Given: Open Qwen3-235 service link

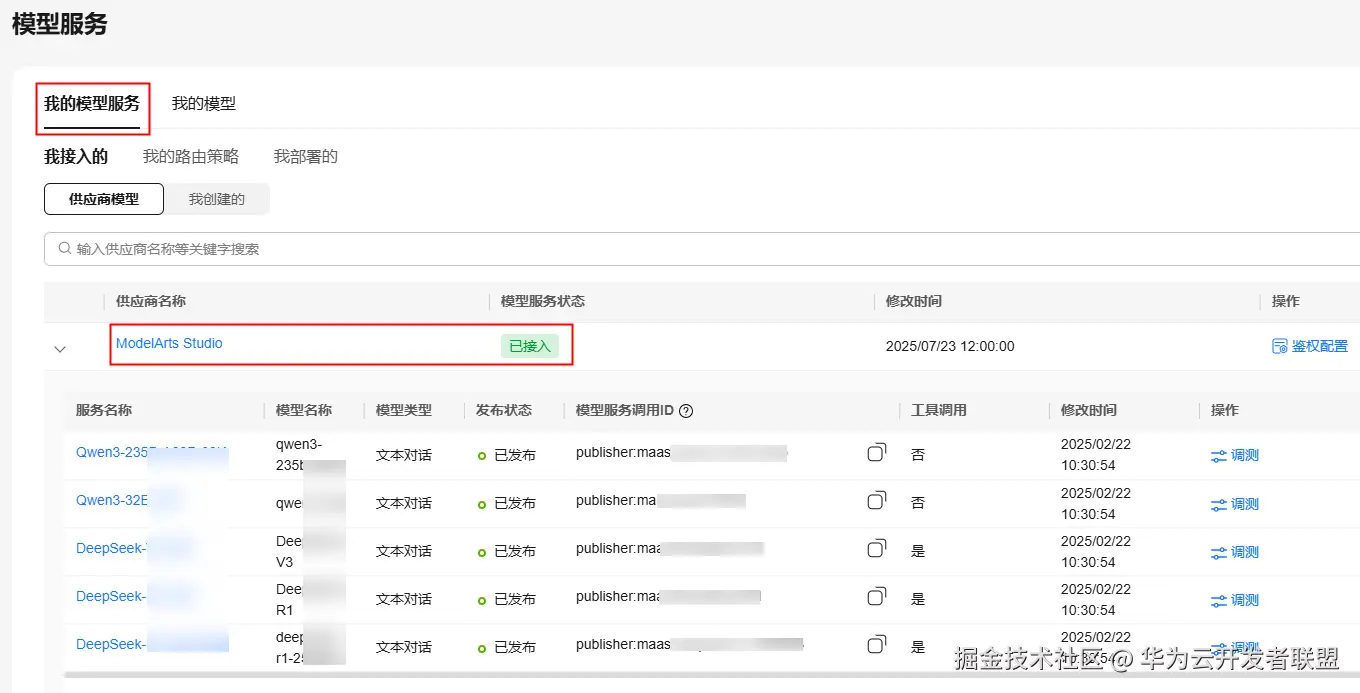Looking at the screenshot, I should click(152, 452).
